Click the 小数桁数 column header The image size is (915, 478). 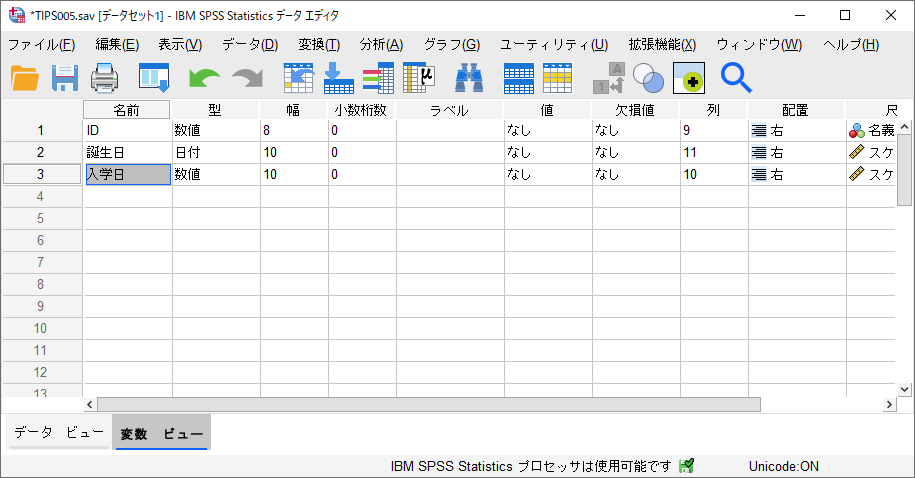(361, 110)
